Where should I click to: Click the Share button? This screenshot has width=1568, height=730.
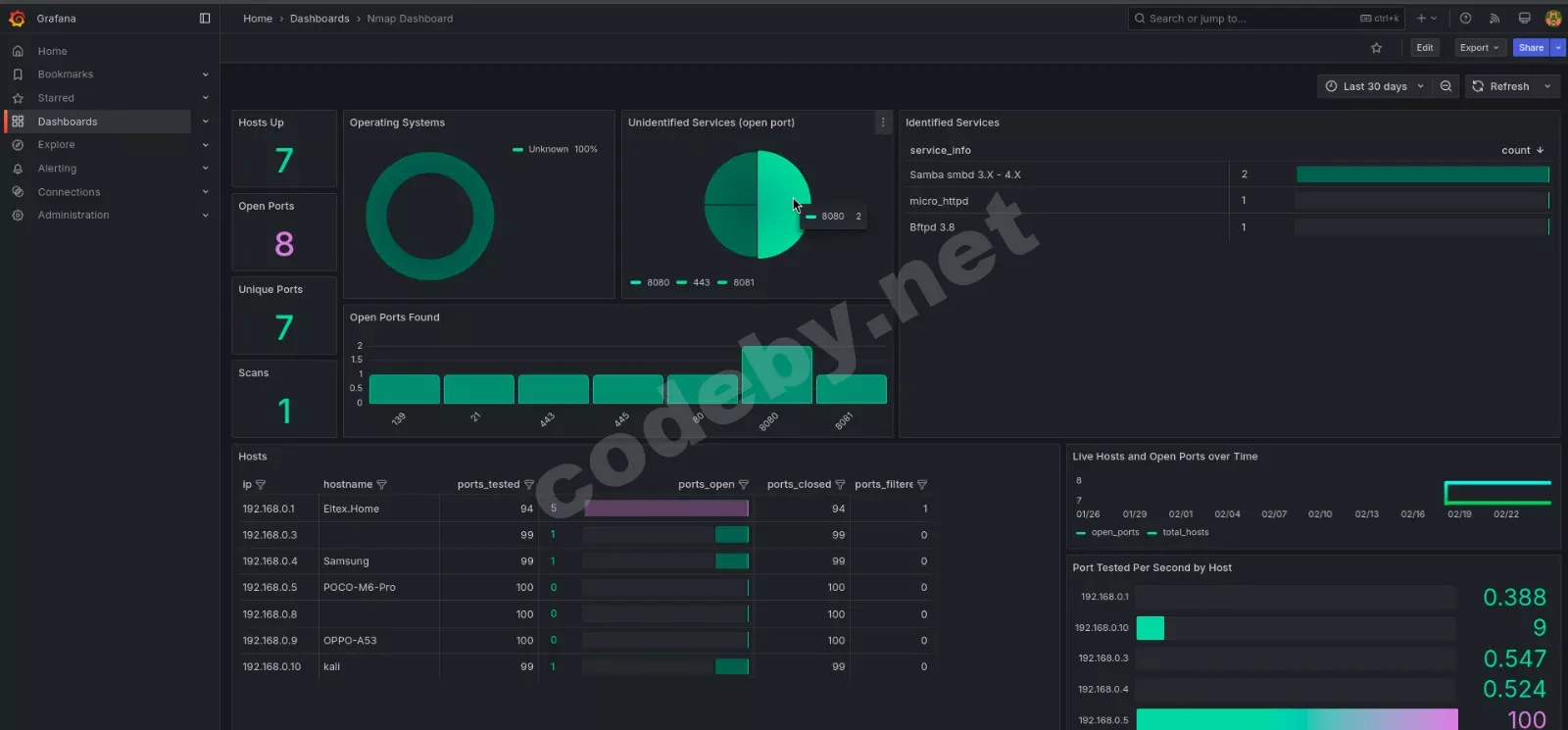(1530, 48)
